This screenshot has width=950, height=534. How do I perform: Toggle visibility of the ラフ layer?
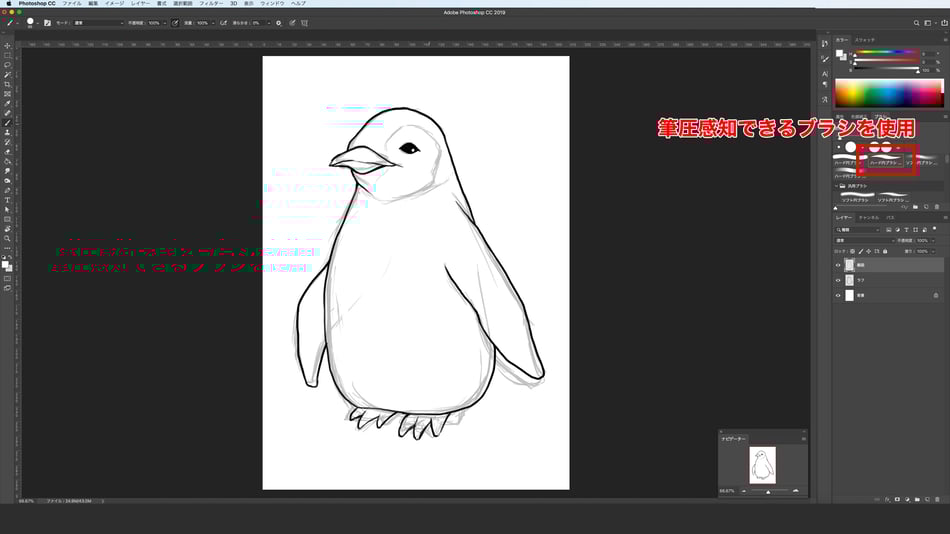coord(838,281)
